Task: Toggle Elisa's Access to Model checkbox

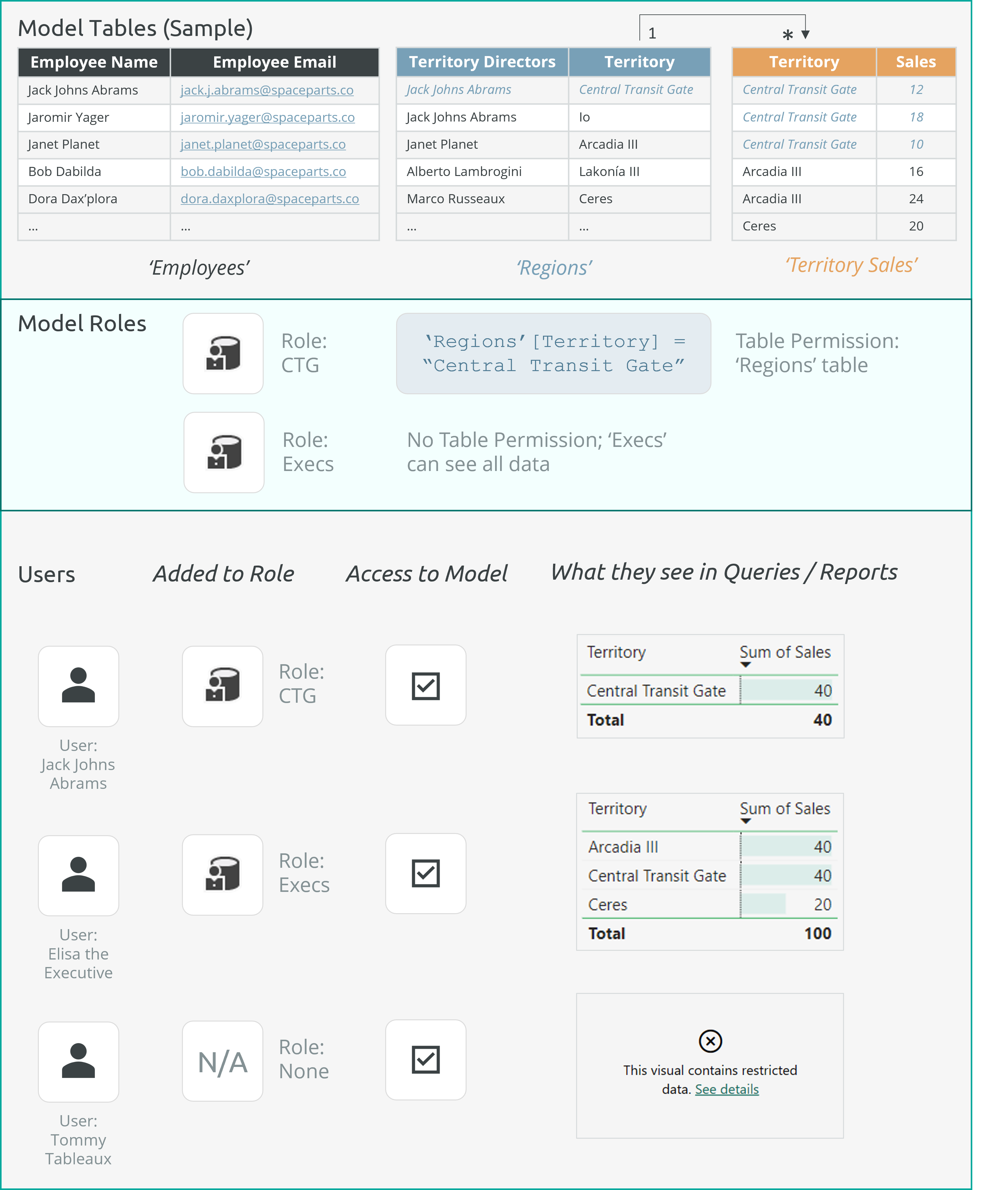Action: tap(426, 873)
